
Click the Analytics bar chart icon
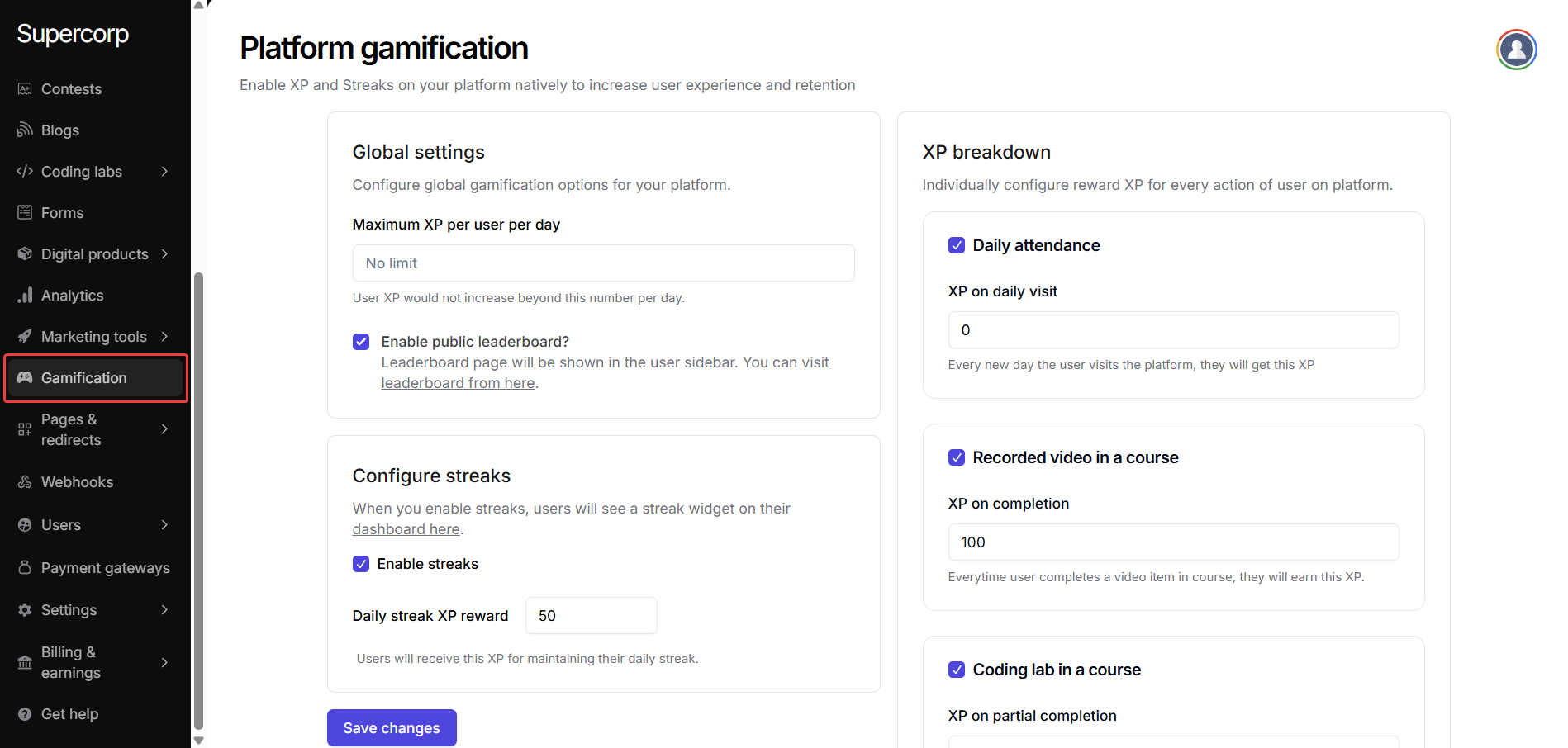25,296
